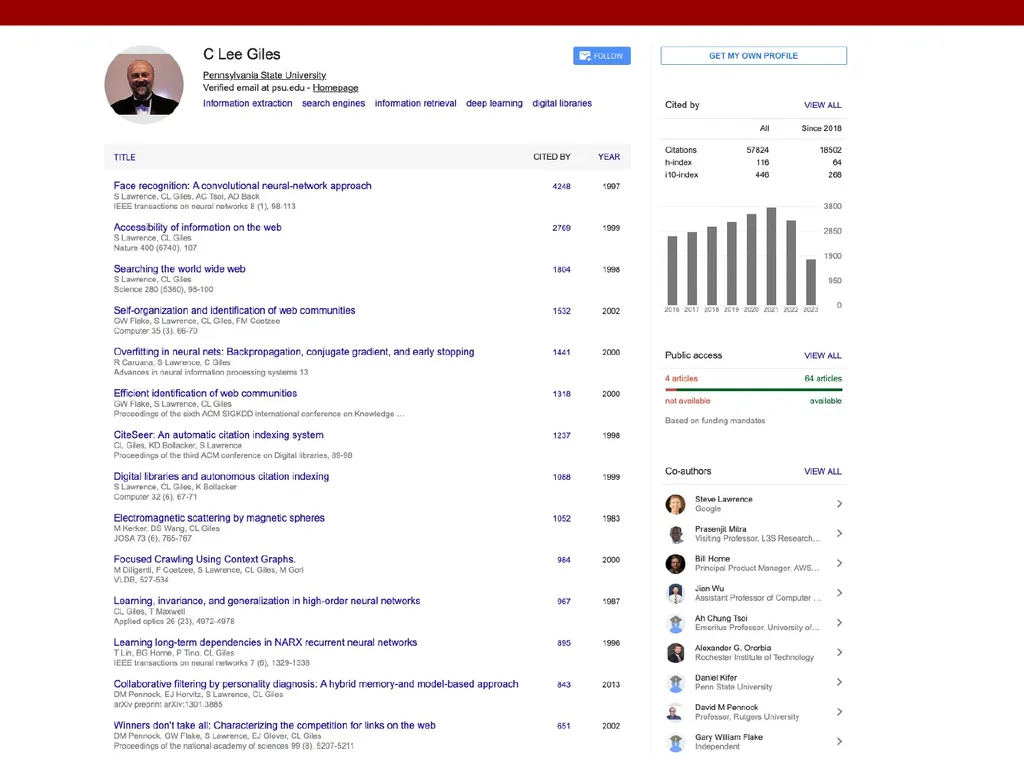The image size is (1024, 768).
Task: Click Prasenjit Mitra's avatar icon
Action: point(675,534)
